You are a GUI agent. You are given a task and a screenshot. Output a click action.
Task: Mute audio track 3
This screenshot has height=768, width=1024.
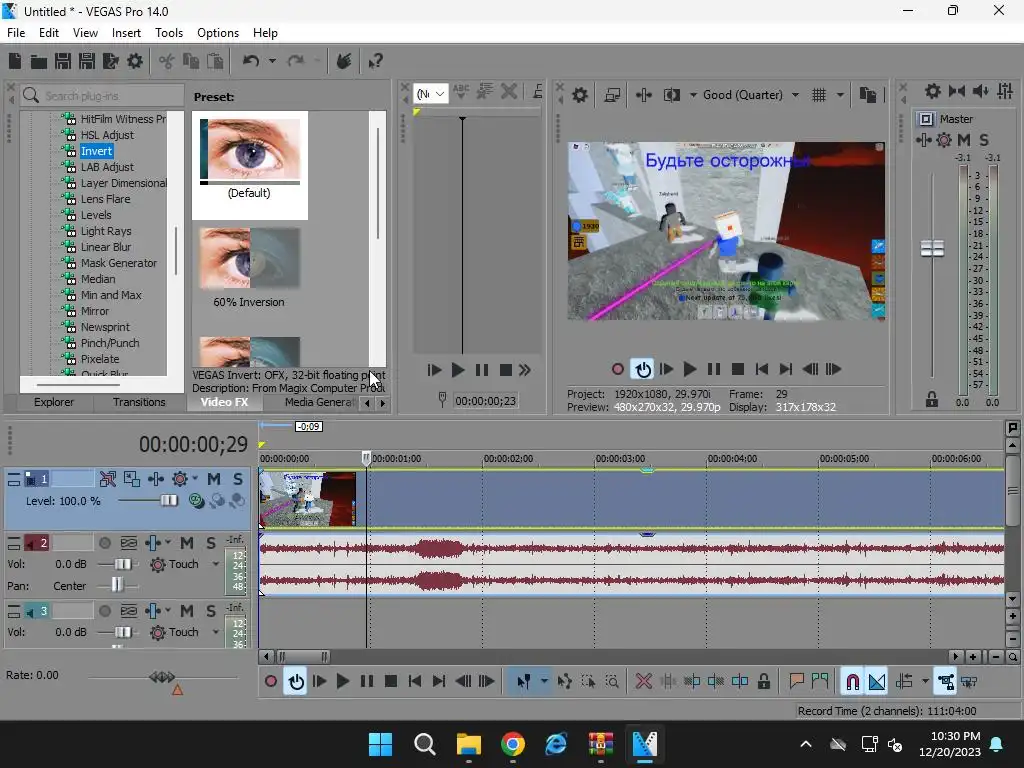coord(187,611)
